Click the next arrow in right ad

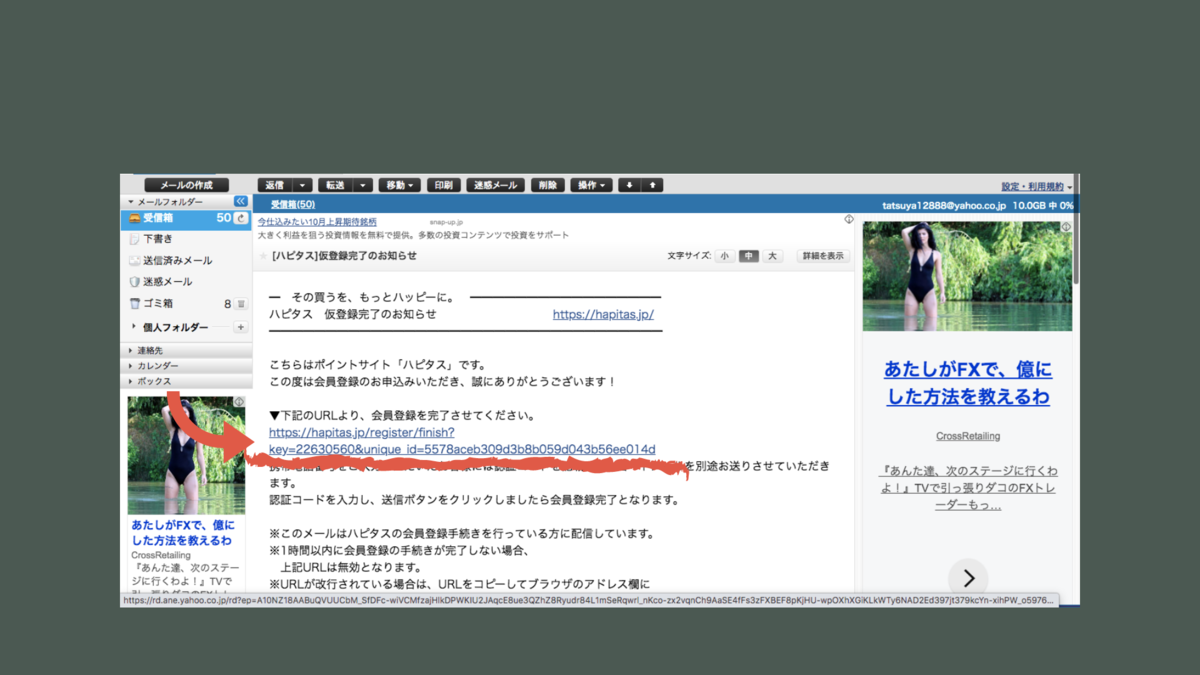968,578
